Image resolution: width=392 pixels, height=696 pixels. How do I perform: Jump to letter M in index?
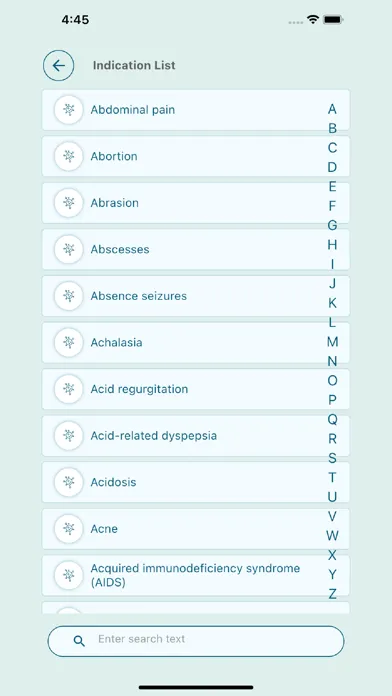pos(333,342)
